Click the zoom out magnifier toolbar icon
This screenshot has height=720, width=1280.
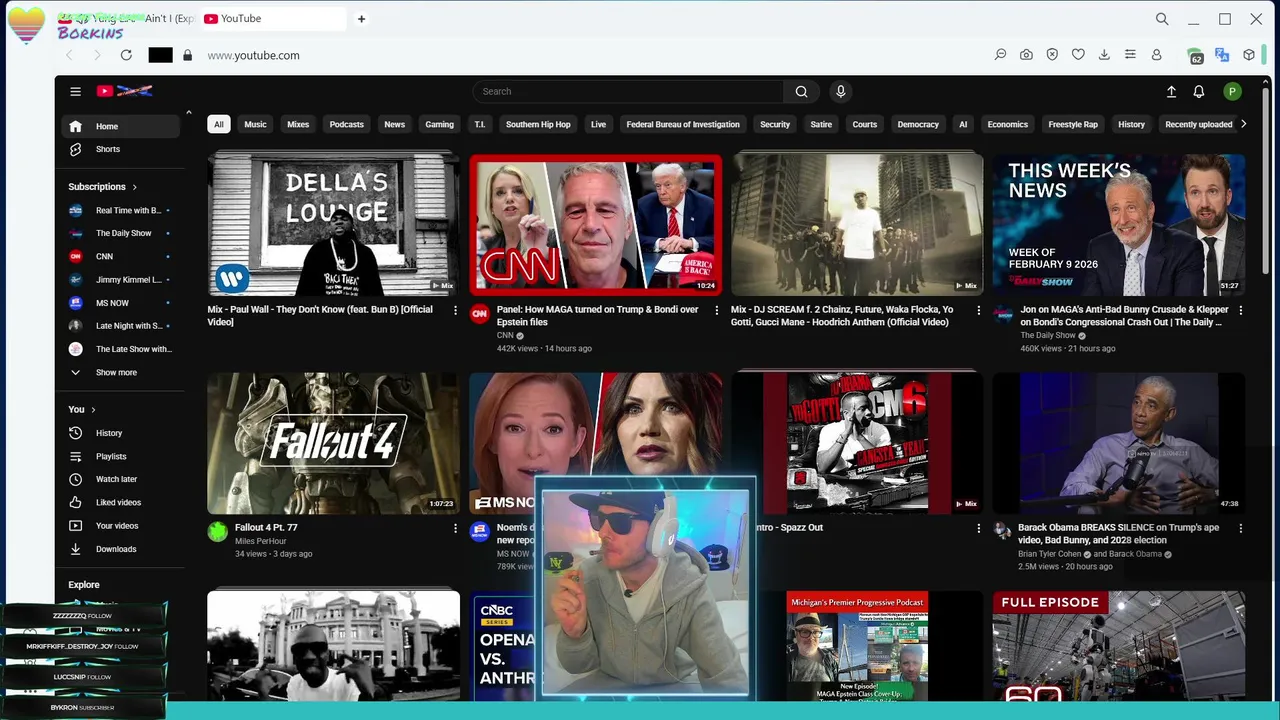click(1000, 55)
